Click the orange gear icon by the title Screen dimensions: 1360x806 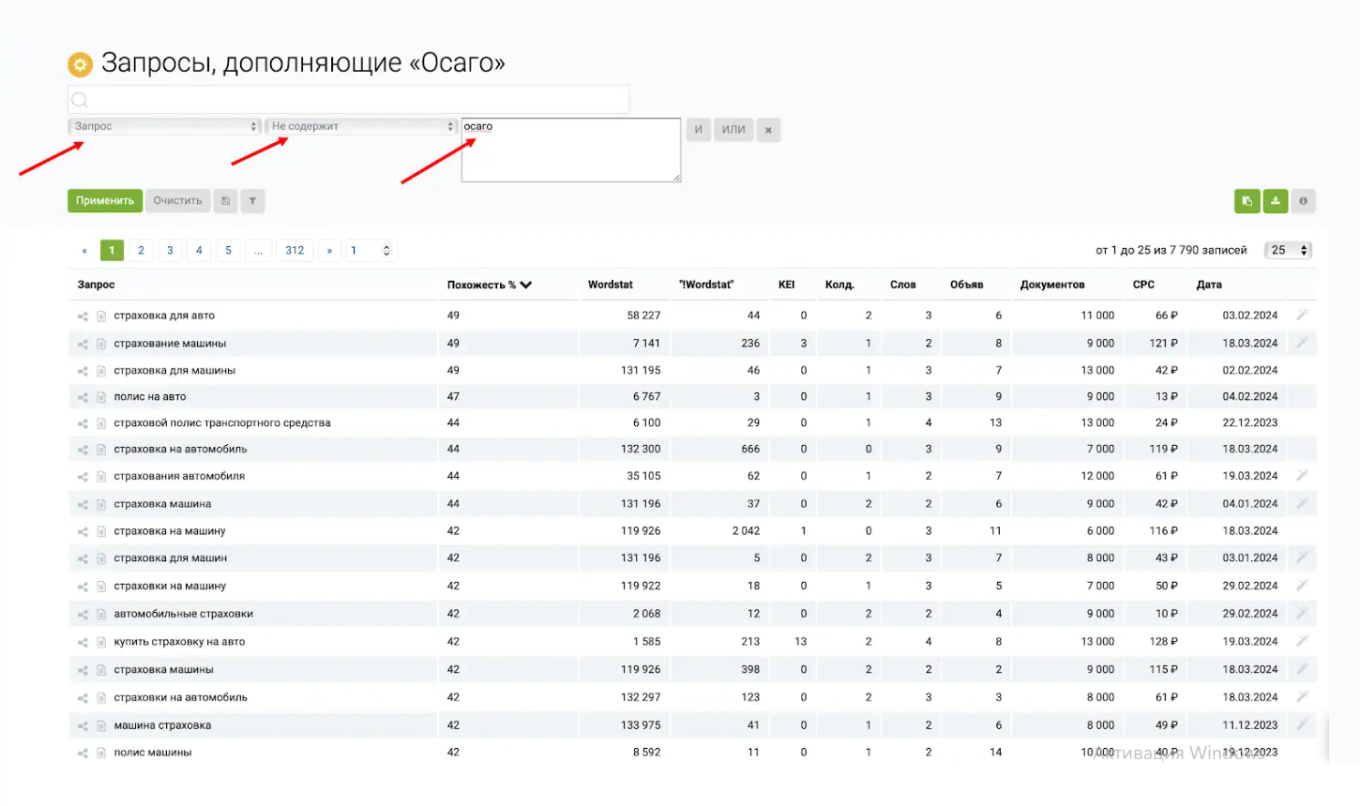[x=80, y=65]
